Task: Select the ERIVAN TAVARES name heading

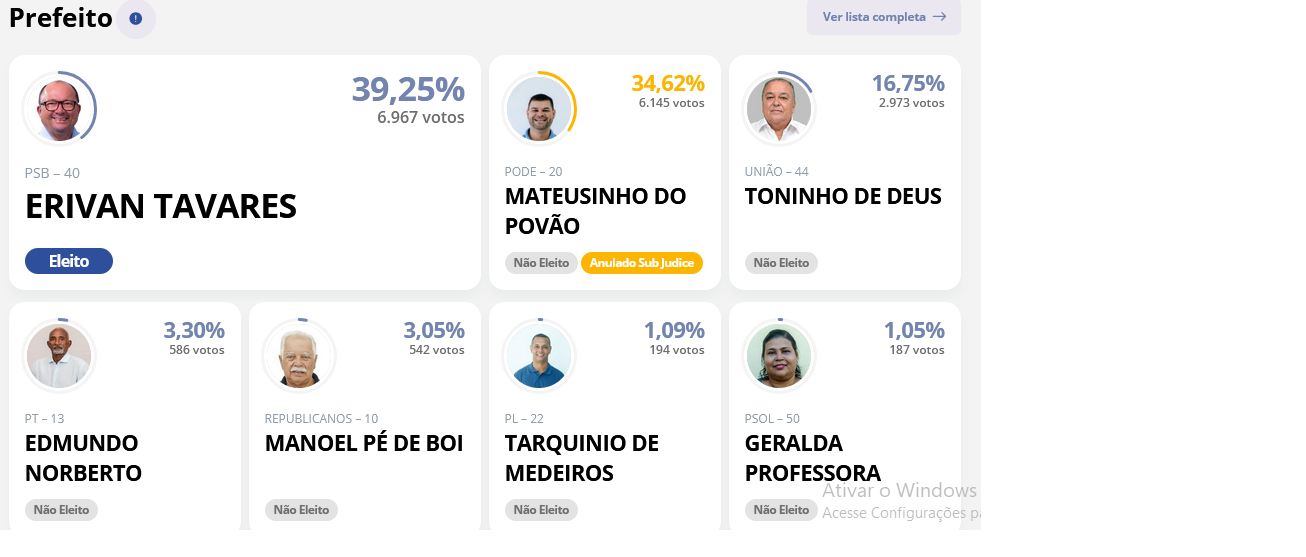Action: coord(161,207)
